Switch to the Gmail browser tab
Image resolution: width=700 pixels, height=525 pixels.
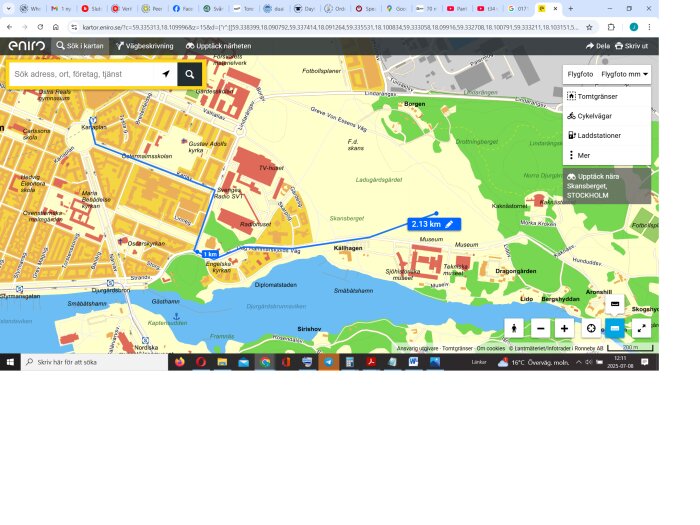(x=61, y=8)
